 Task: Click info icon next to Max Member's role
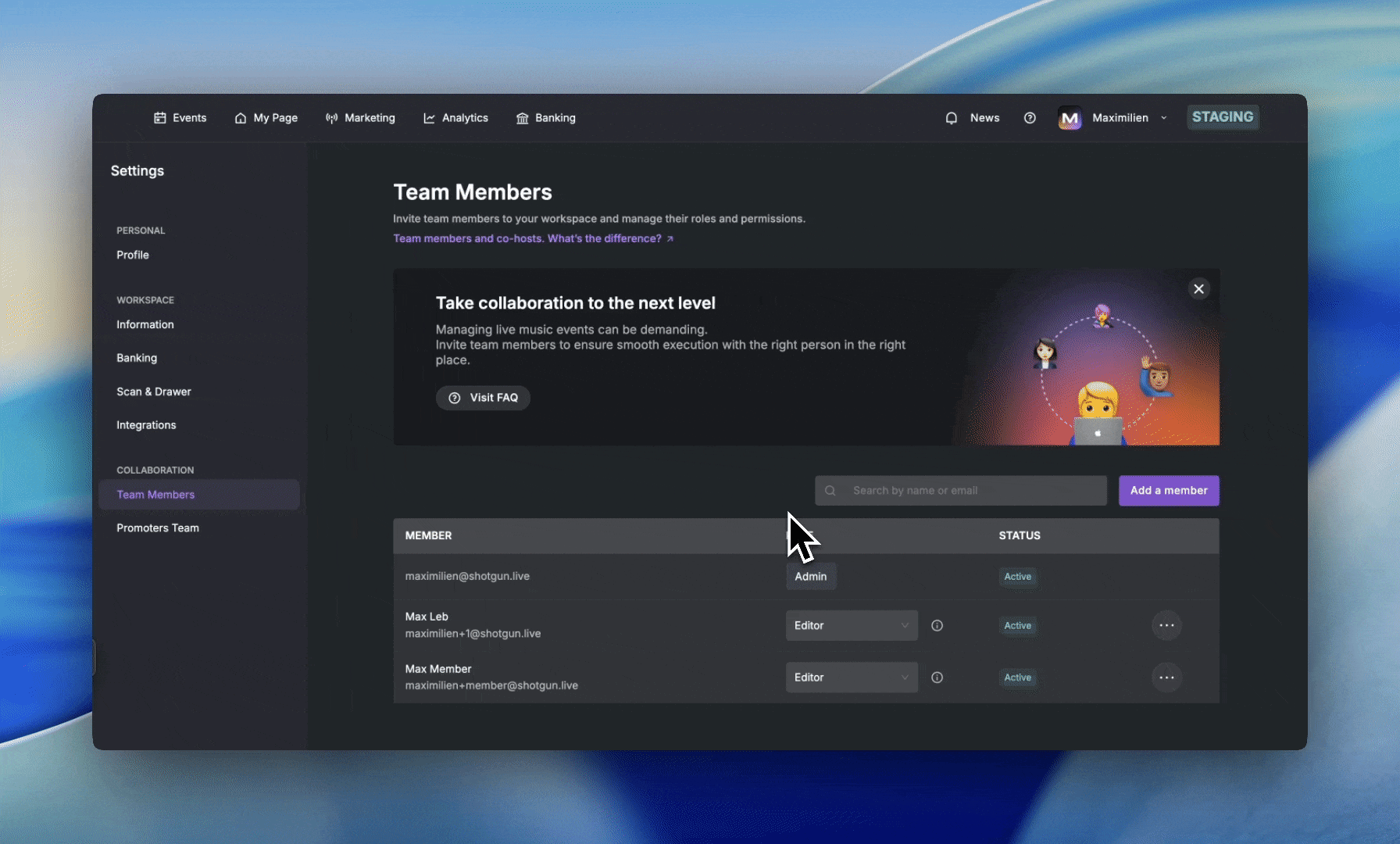pos(937,678)
